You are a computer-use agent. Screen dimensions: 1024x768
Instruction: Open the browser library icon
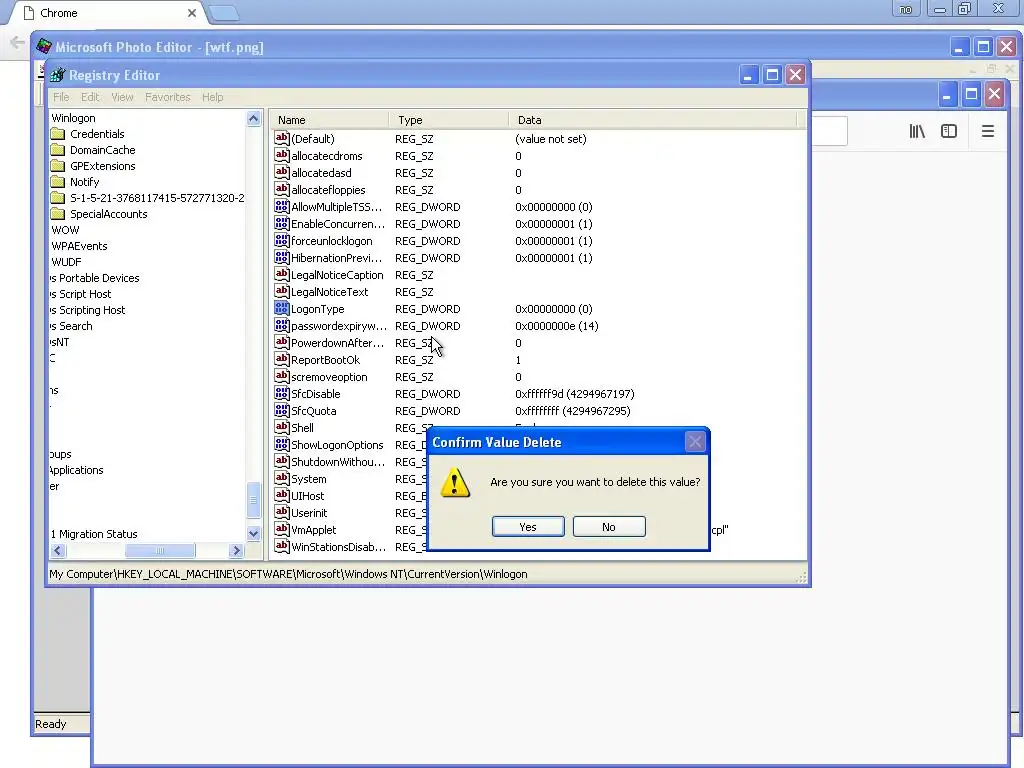tap(917, 131)
